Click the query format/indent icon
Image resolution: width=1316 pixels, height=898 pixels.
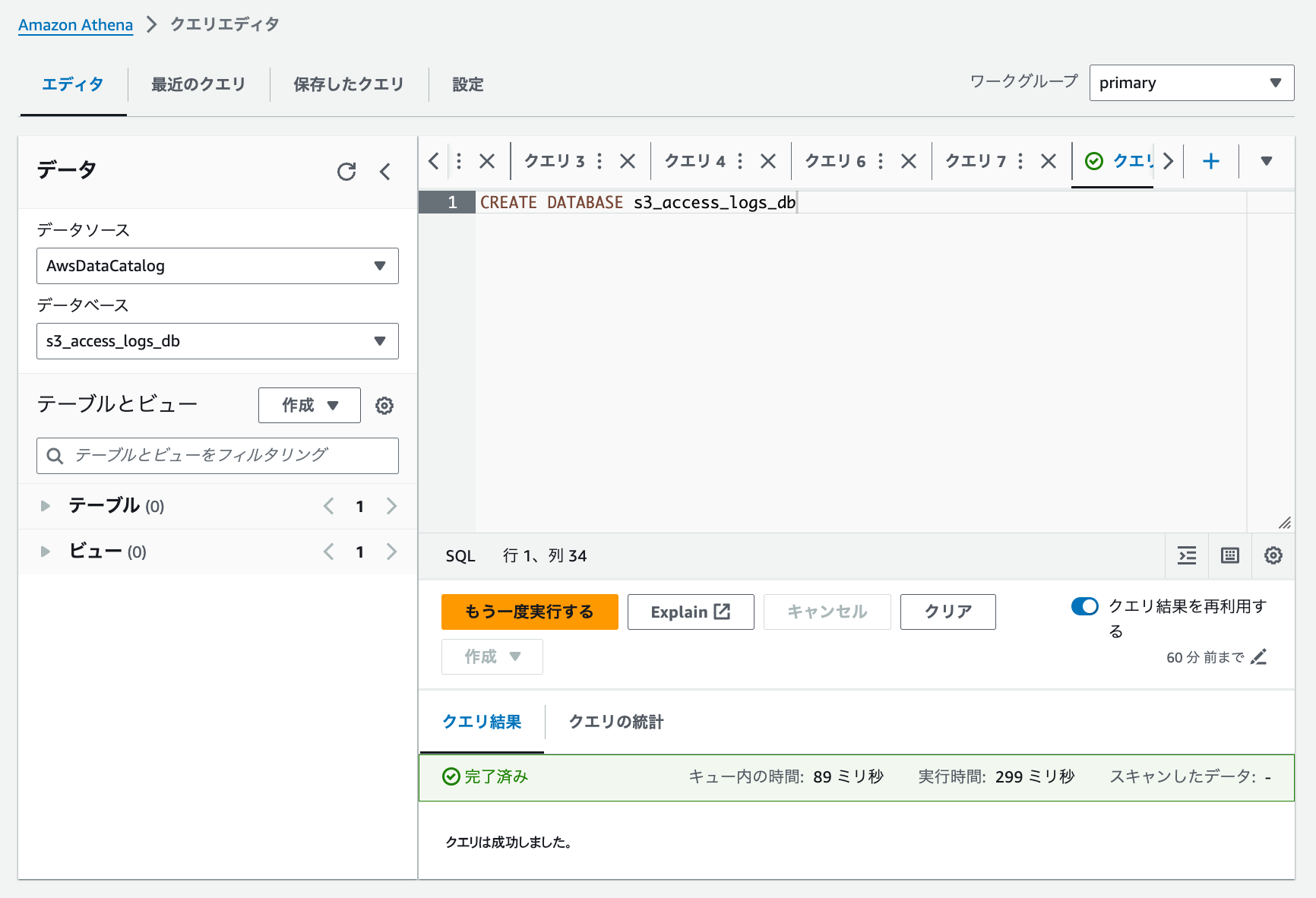(x=1187, y=556)
